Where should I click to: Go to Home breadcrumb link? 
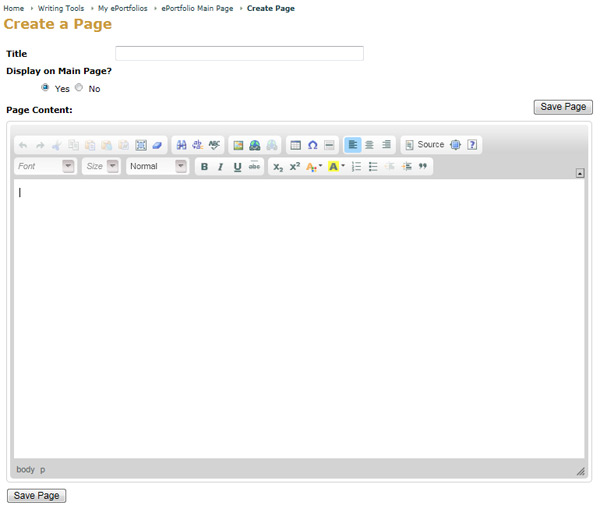click(14, 8)
